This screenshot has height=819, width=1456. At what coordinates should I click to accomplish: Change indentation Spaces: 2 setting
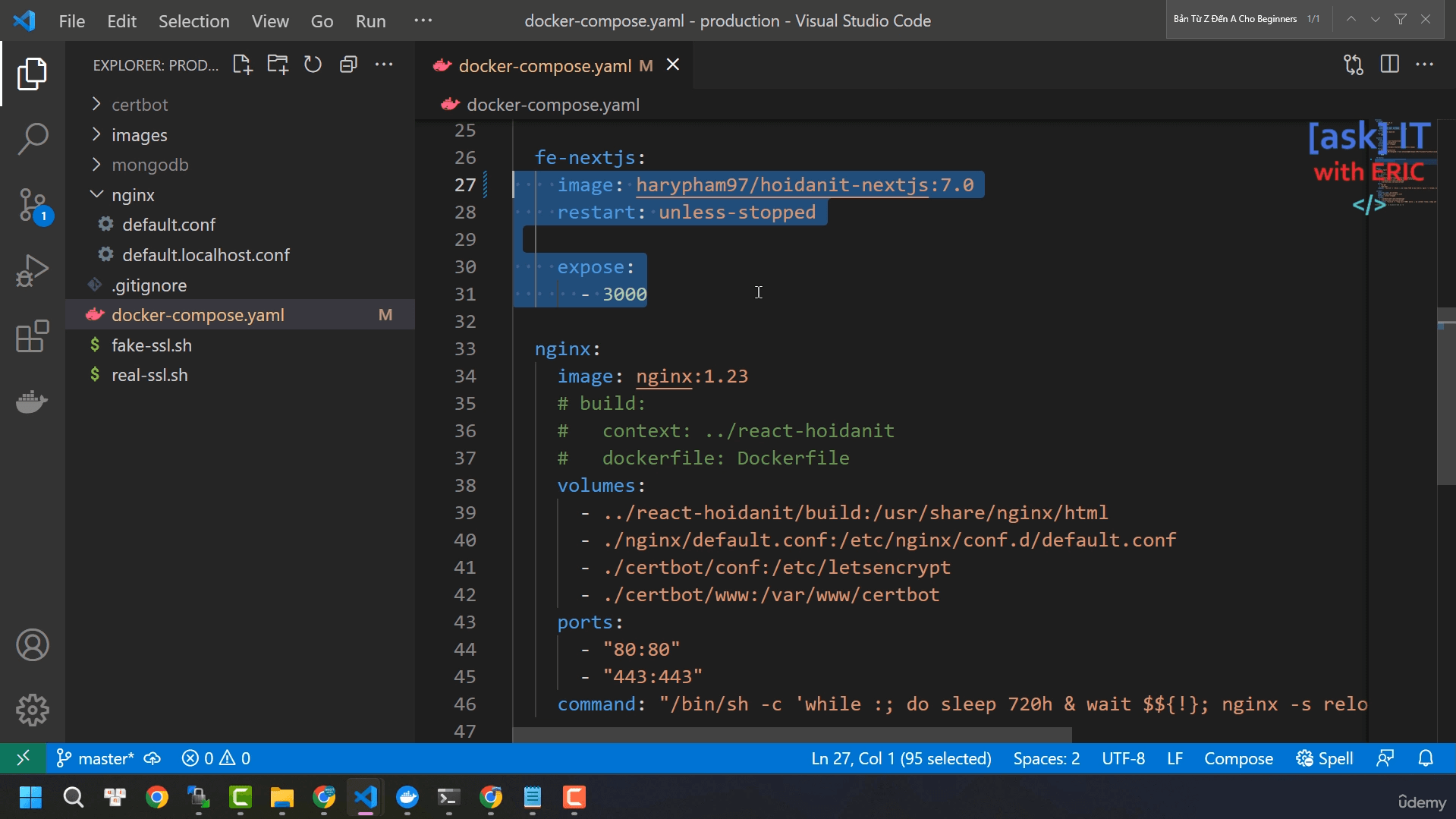(1046, 758)
